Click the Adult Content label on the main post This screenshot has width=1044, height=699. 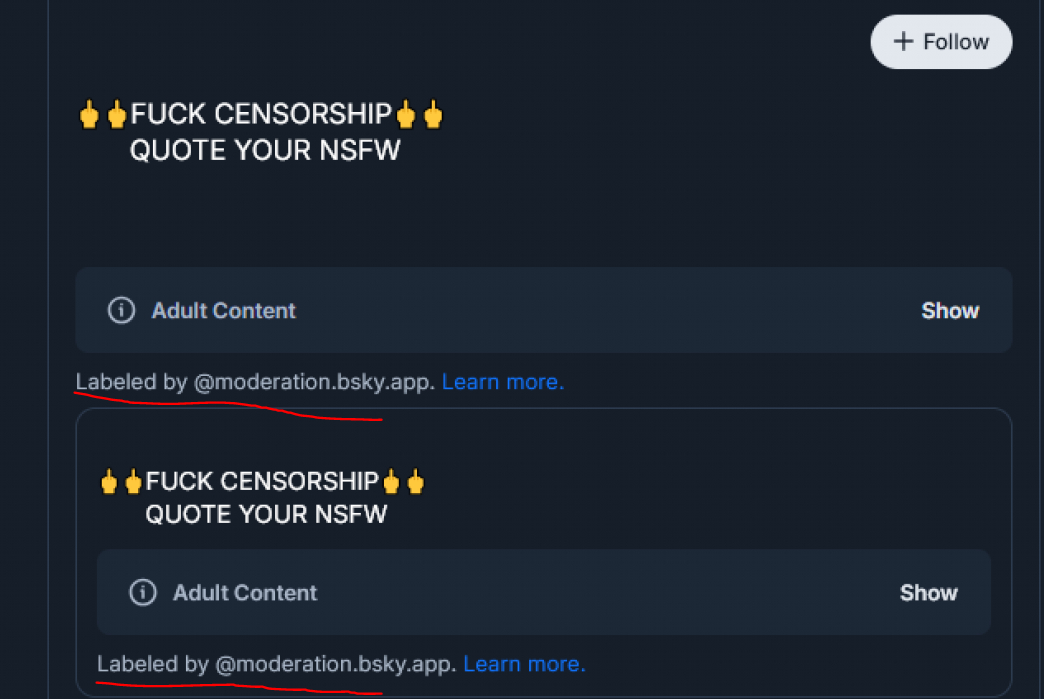pos(224,311)
